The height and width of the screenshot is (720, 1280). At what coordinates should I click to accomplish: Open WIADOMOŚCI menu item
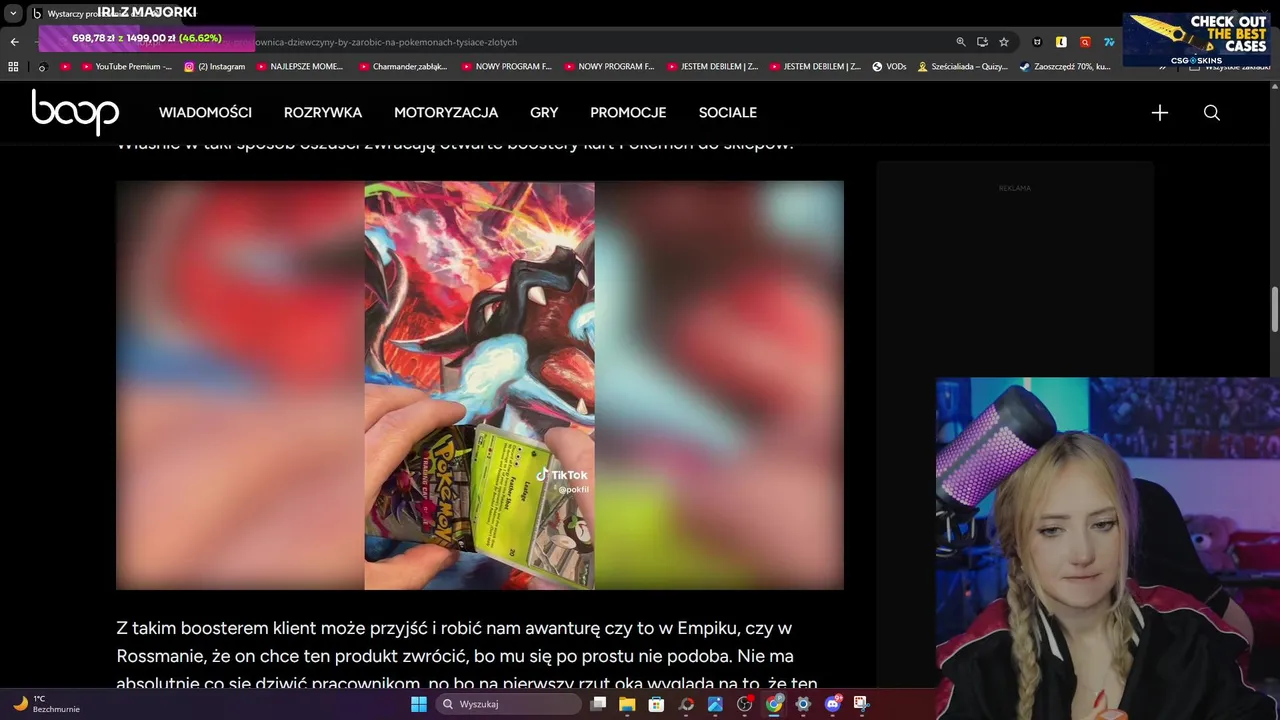click(x=205, y=113)
